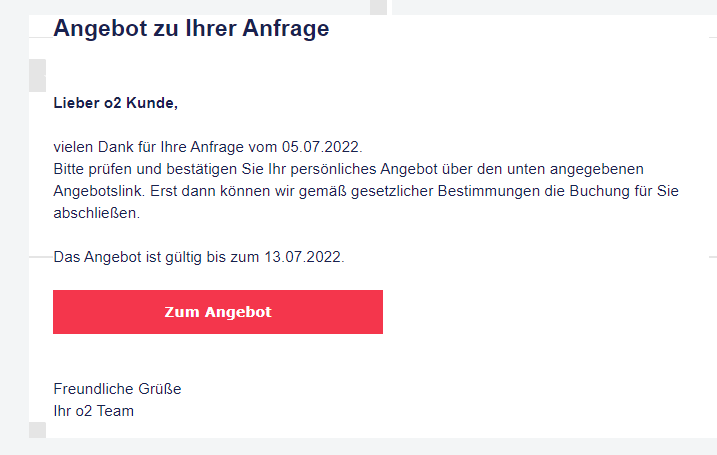The image size is (717, 455).
Task: Click the gray placeholder box at bottom left
Action: (37, 430)
